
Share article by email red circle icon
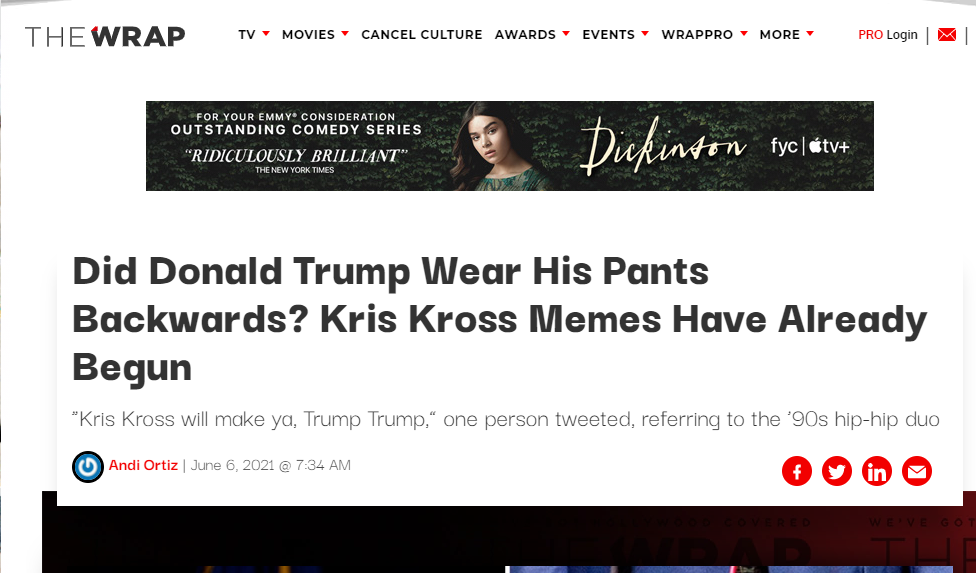(x=917, y=471)
